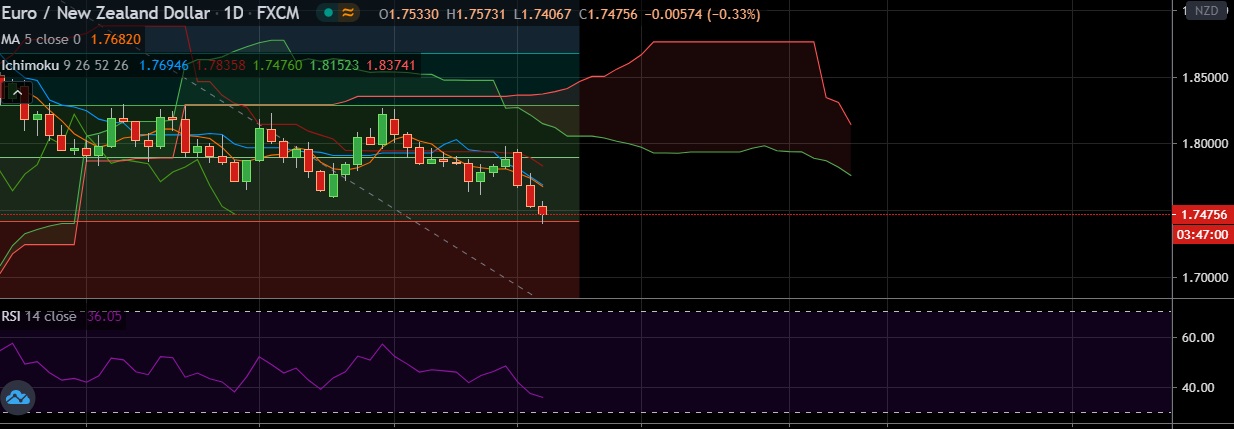
Task: Click the MA value 1.76820
Action: coord(116,39)
